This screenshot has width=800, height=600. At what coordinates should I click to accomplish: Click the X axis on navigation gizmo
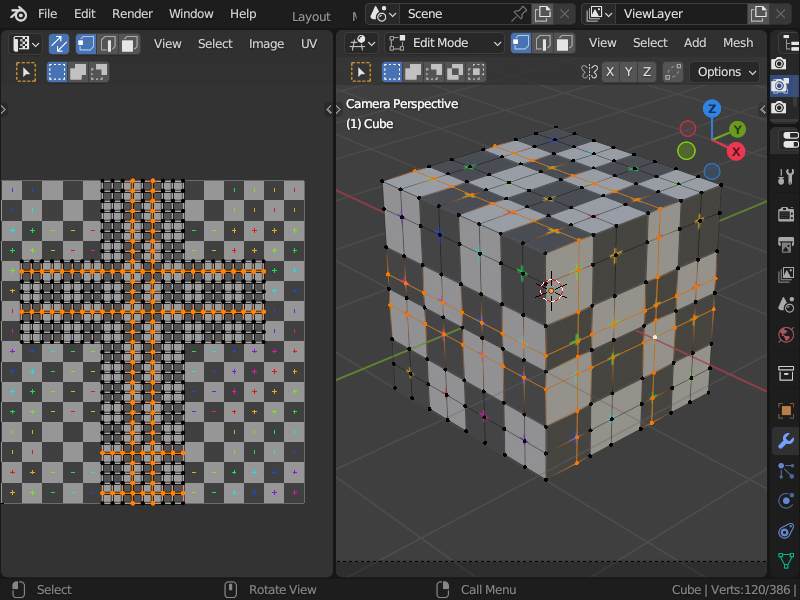point(736,152)
